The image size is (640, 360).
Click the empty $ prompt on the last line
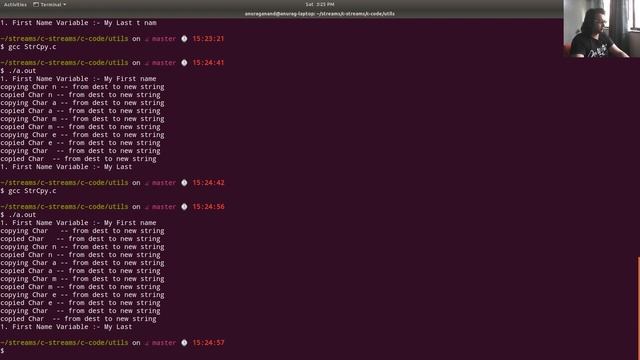2,351
